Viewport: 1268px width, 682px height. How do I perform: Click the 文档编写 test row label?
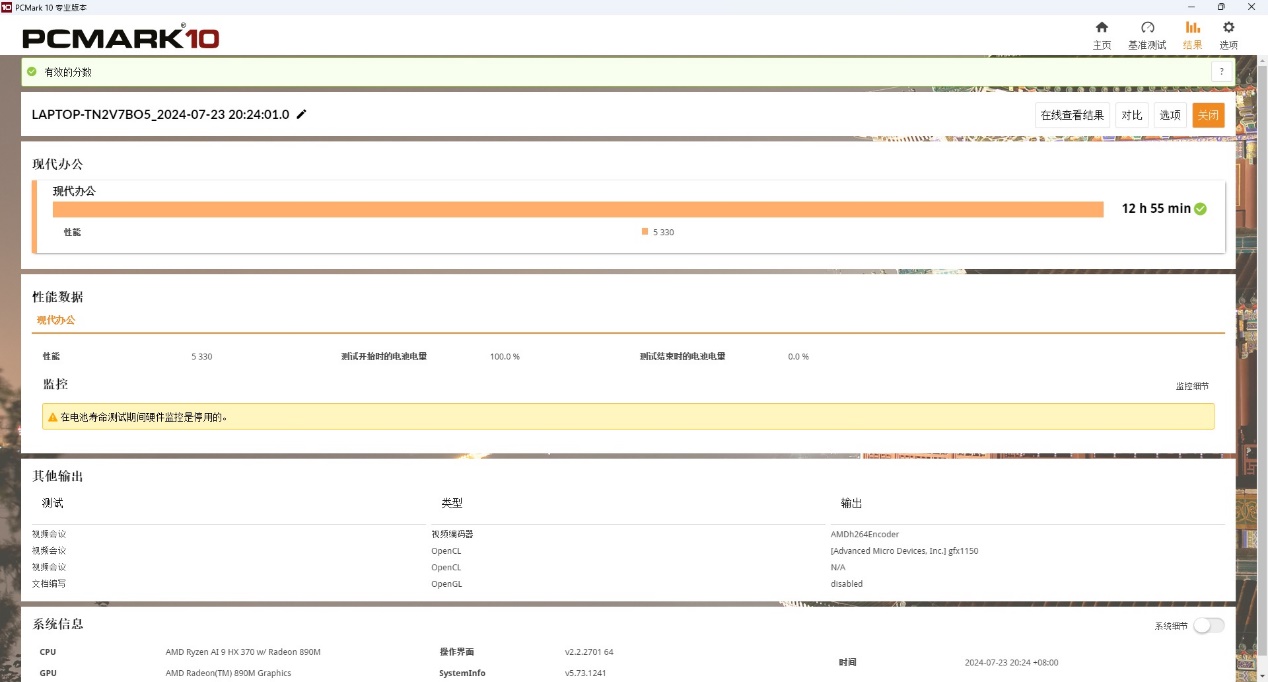49,583
